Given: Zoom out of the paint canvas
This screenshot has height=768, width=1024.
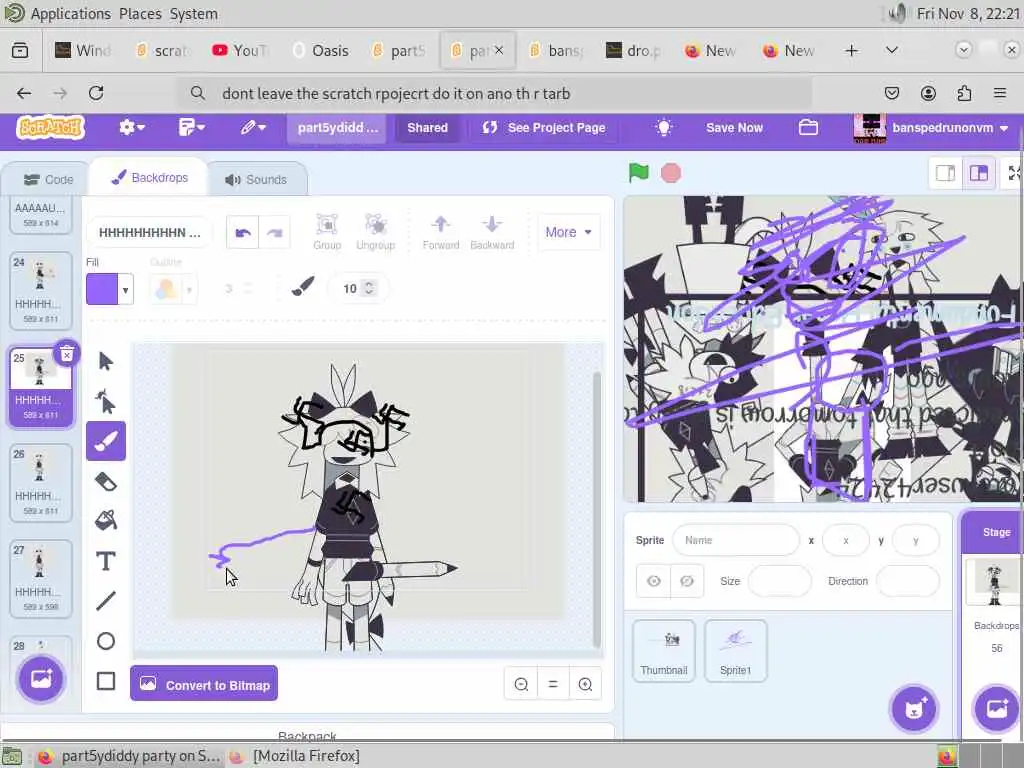Looking at the screenshot, I should tap(521, 684).
